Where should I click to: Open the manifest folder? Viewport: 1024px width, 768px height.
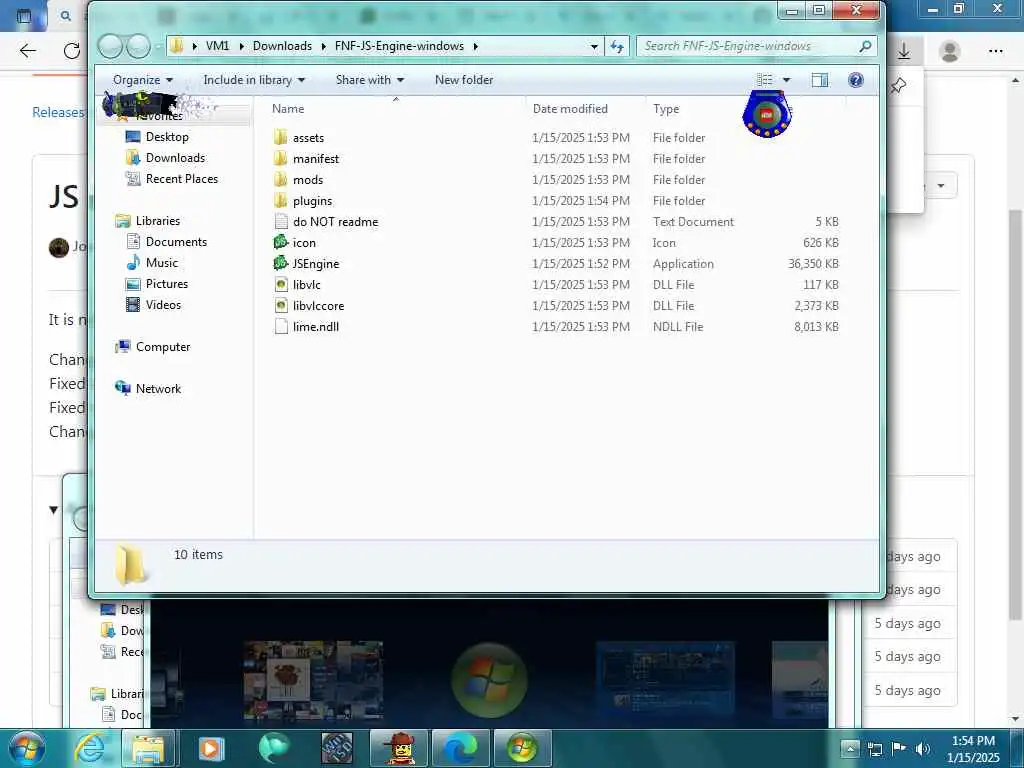coord(315,159)
